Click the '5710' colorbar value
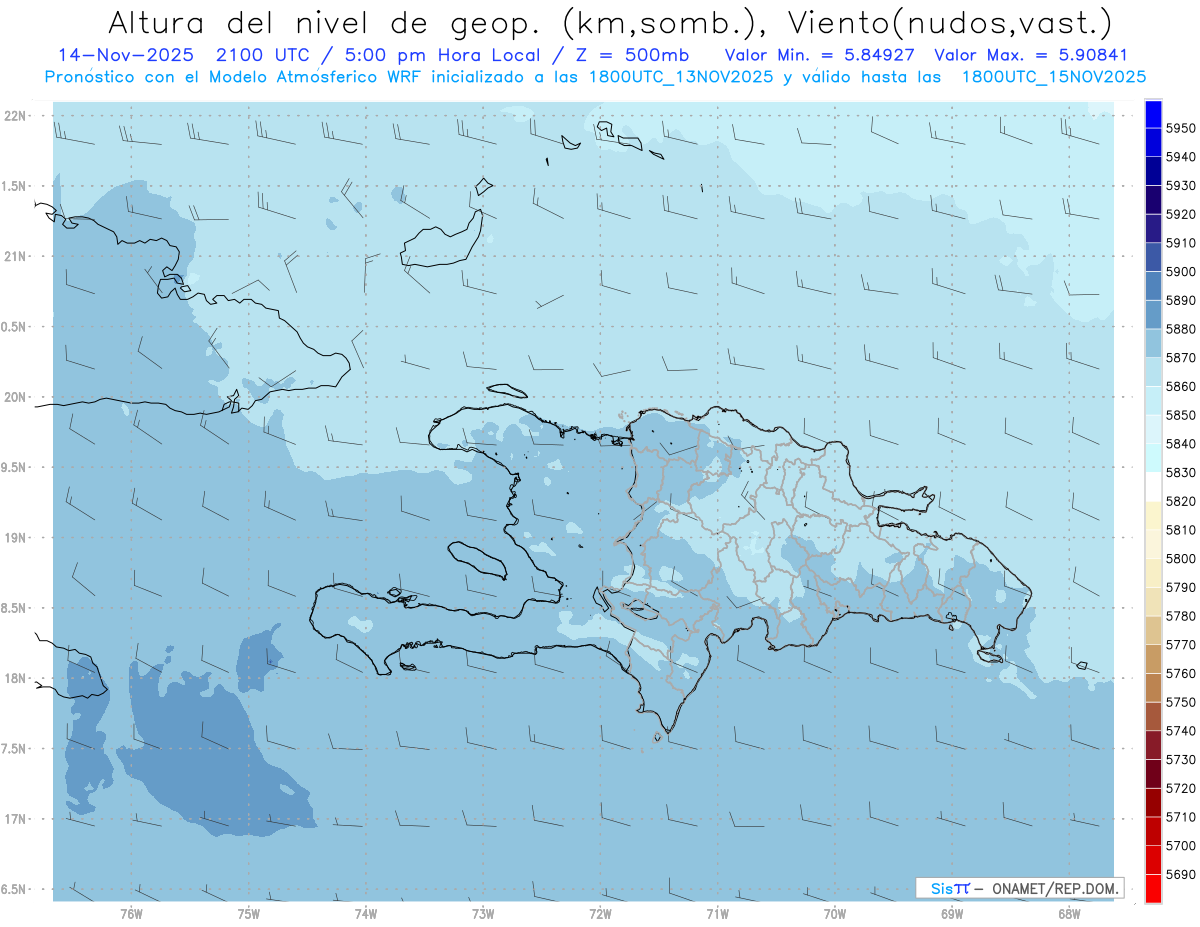Viewport: 1200px width, 927px height. click(1181, 817)
